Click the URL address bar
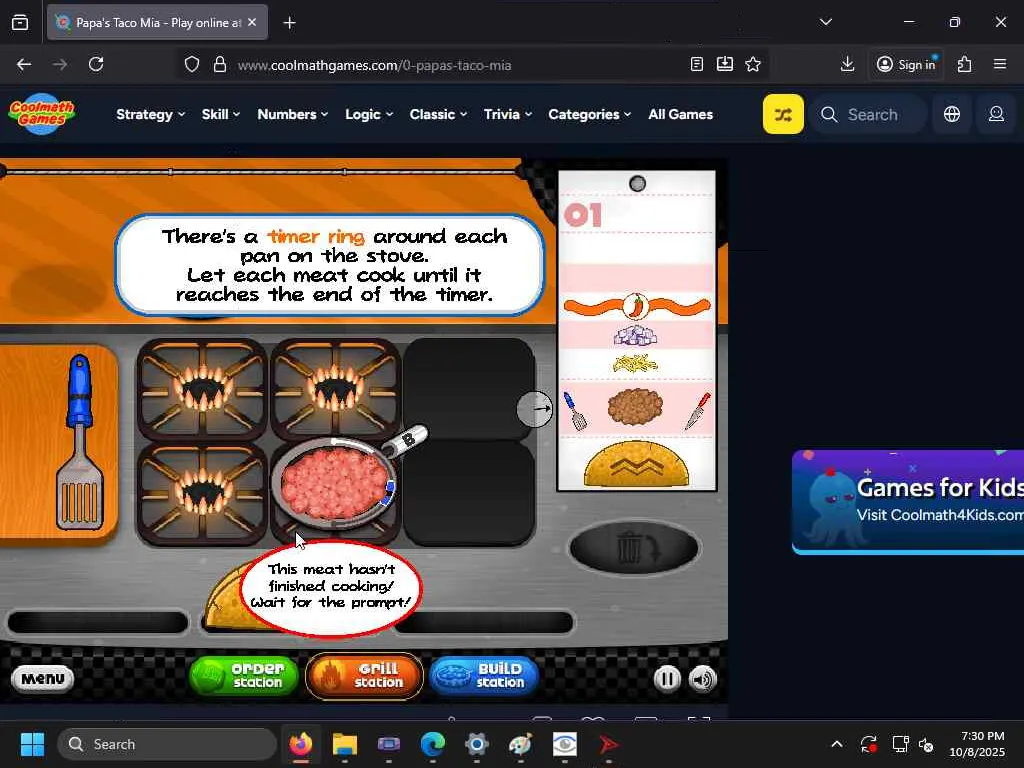Viewport: 1024px width, 768px height. point(457,65)
